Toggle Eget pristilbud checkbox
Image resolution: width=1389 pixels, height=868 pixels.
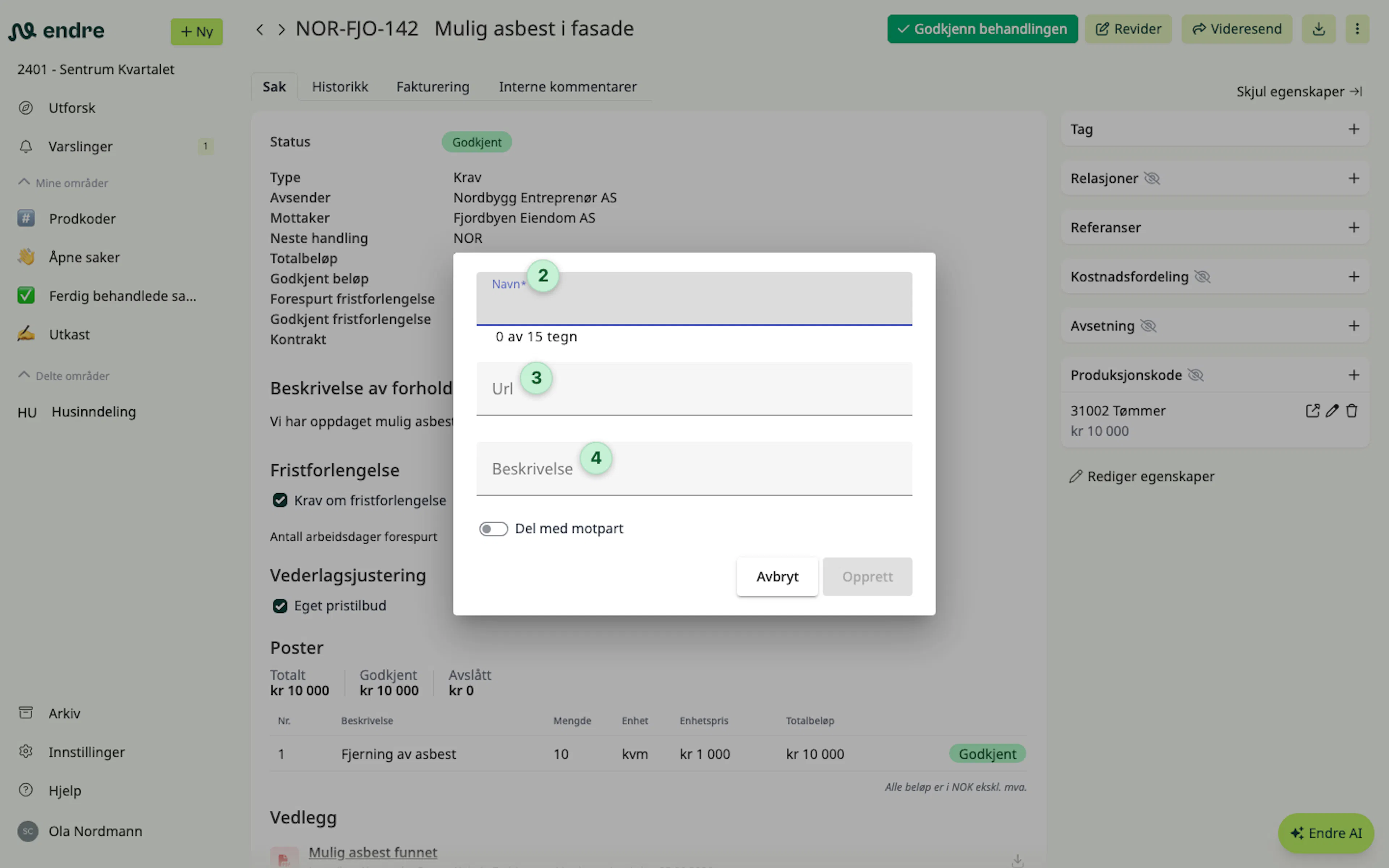pyautogui.click(x=280, y=606)
